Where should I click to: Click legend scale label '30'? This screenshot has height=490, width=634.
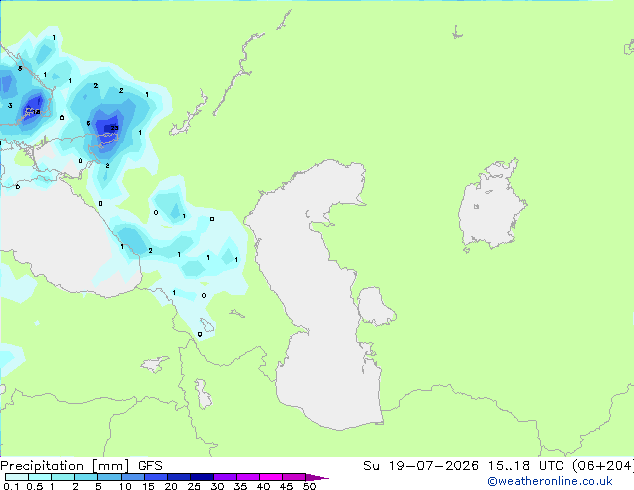pos(217,486)
